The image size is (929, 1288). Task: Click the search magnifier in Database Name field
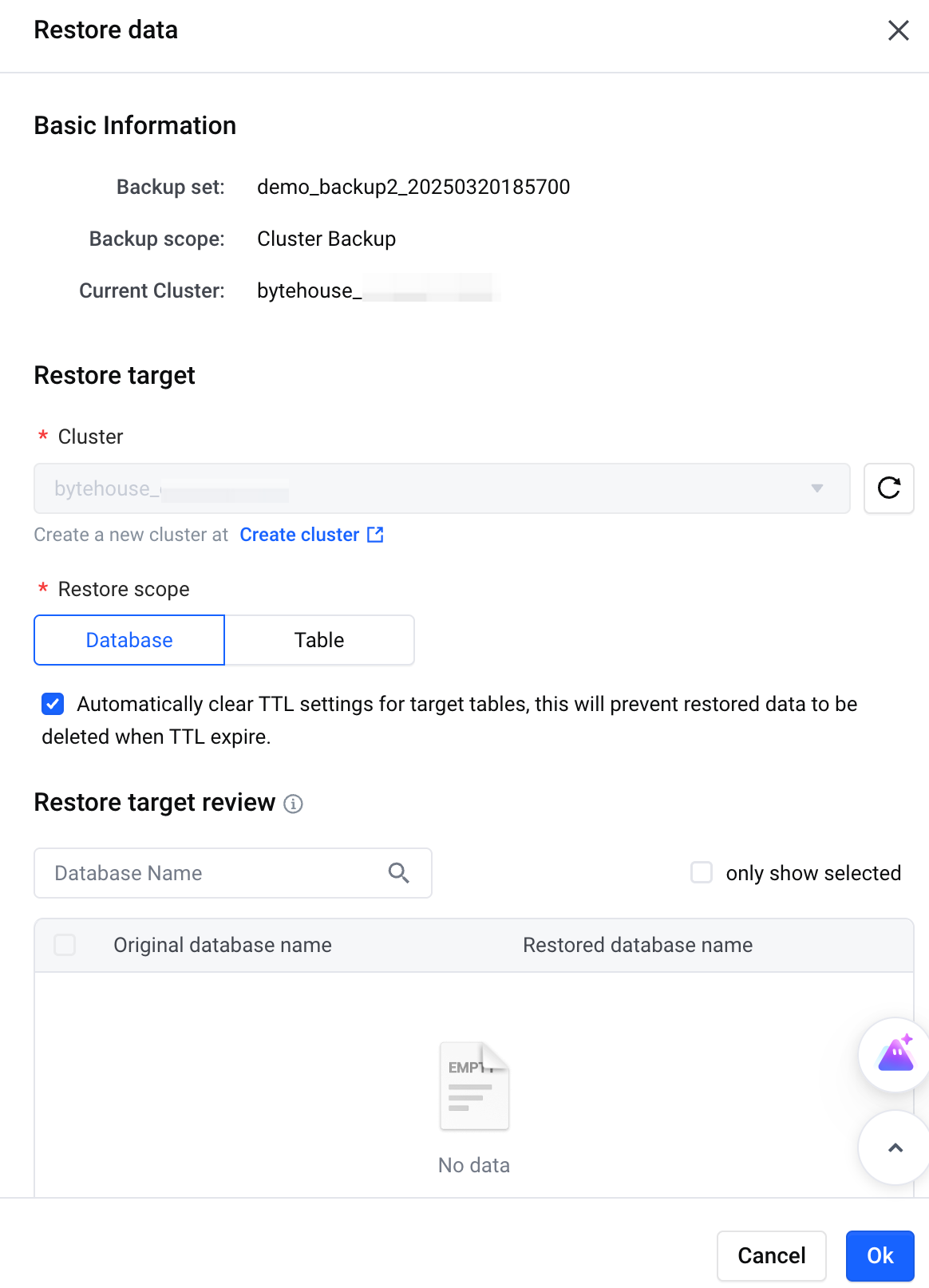[399, 873]
